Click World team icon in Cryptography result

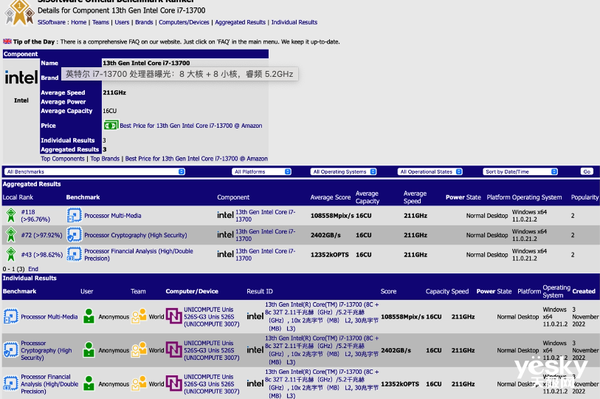pyautogui.click(x=139, y=350)
